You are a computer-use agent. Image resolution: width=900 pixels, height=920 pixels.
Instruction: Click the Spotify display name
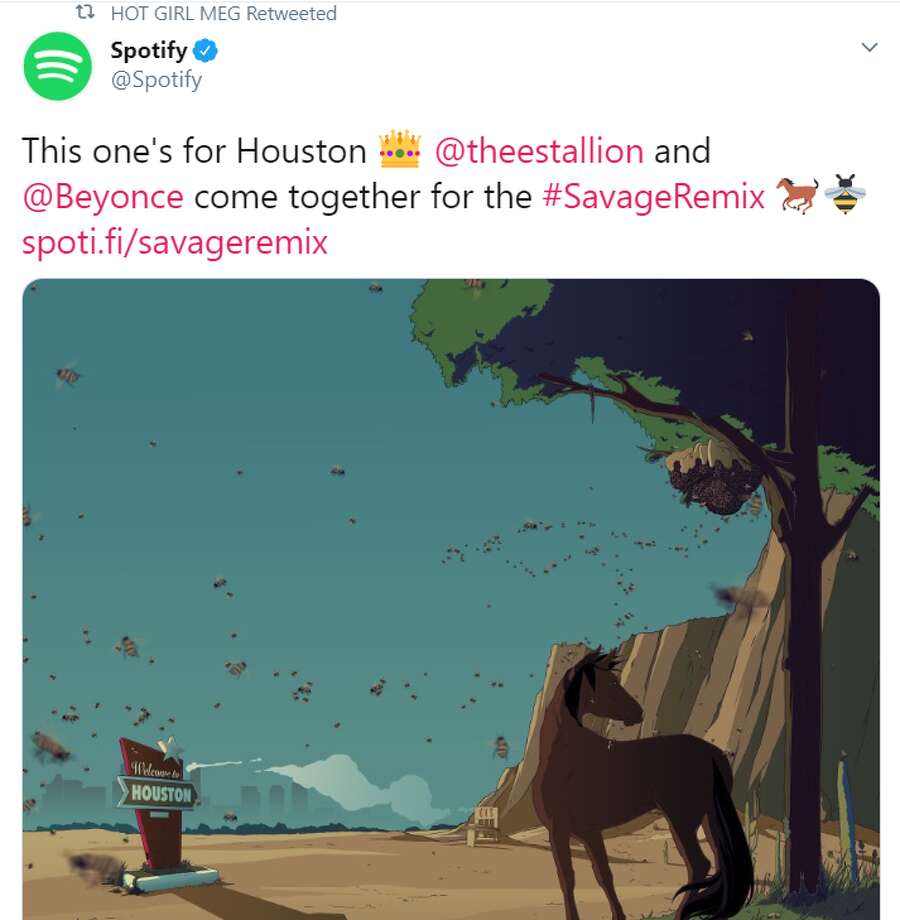click(149, 50)
